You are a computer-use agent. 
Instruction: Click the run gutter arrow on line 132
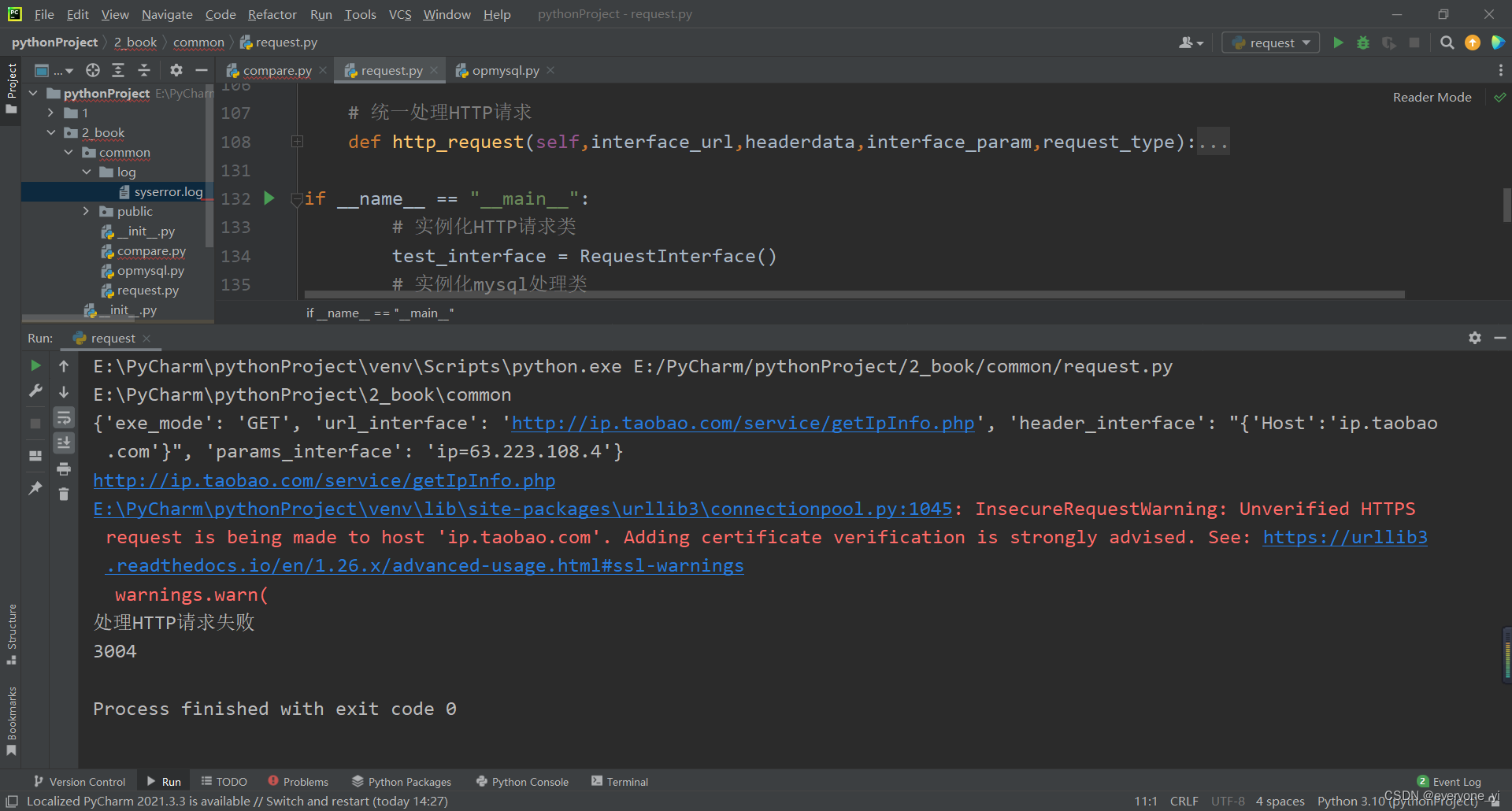[x=269, y=198]
